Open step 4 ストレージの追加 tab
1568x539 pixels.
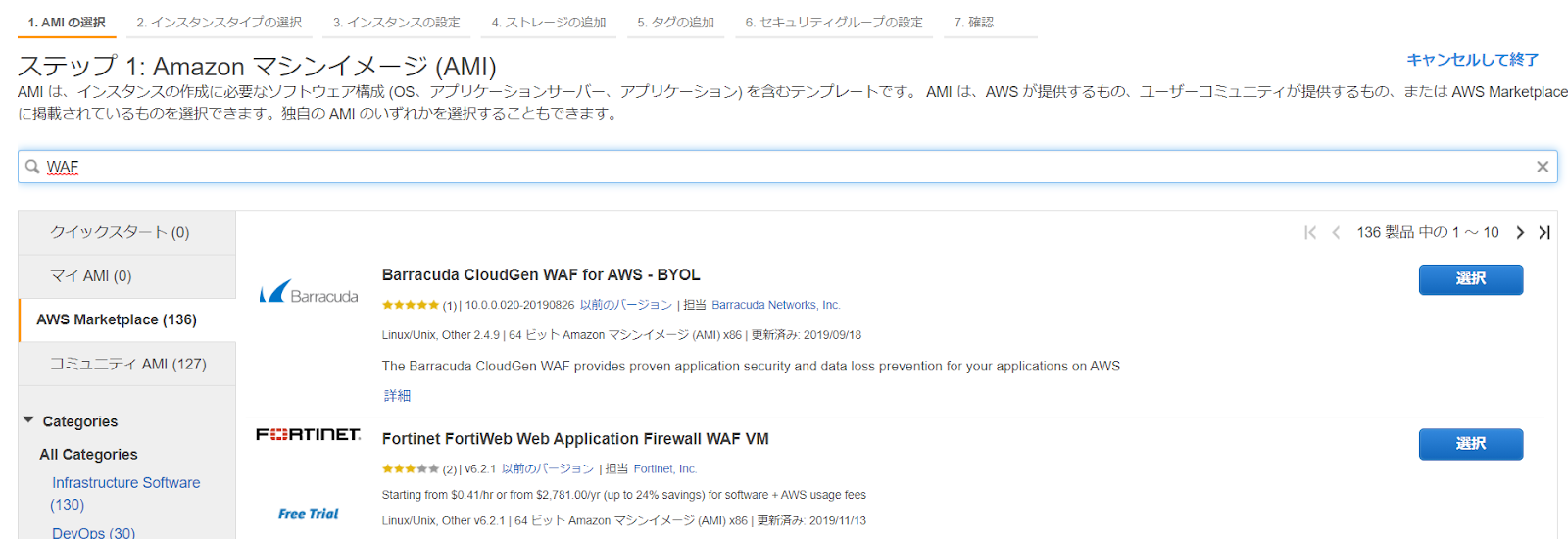(x=549, y=23)
